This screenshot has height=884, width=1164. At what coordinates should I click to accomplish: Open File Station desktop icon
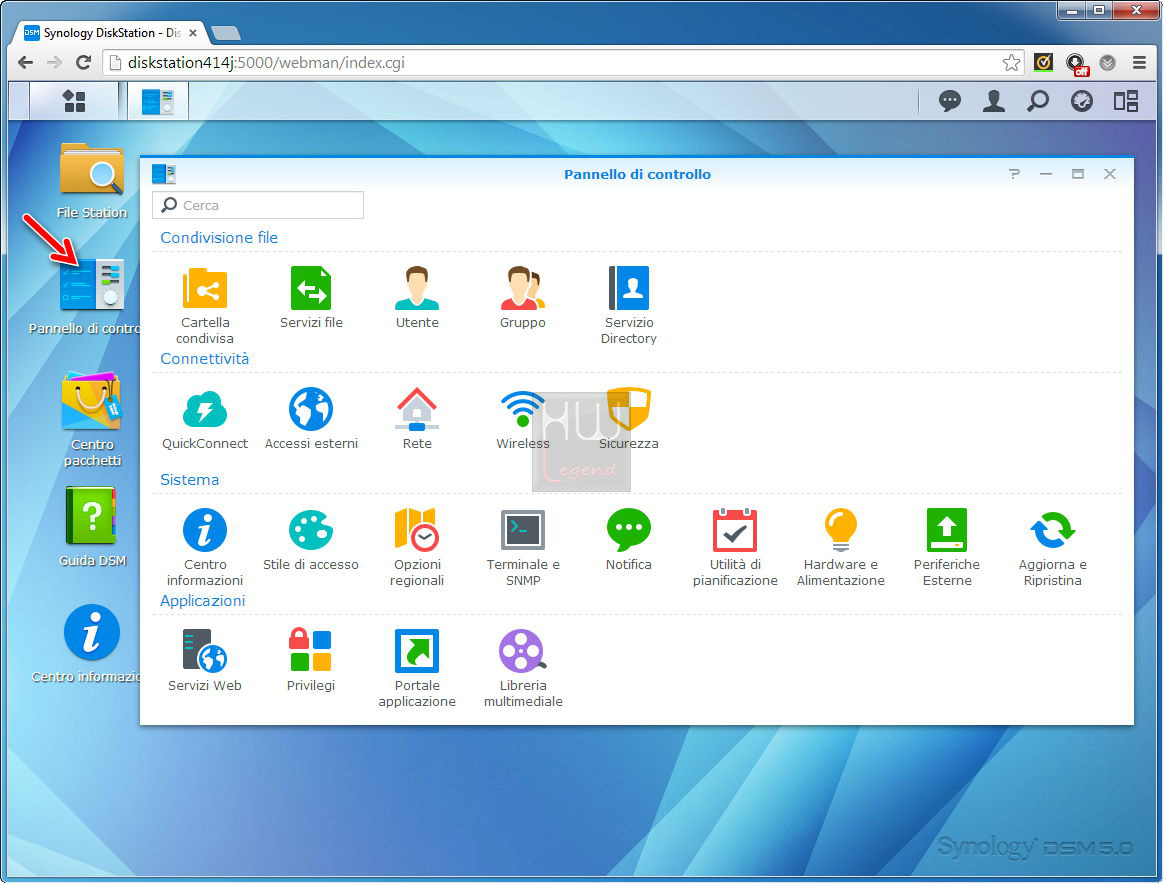tap(92, 181)
